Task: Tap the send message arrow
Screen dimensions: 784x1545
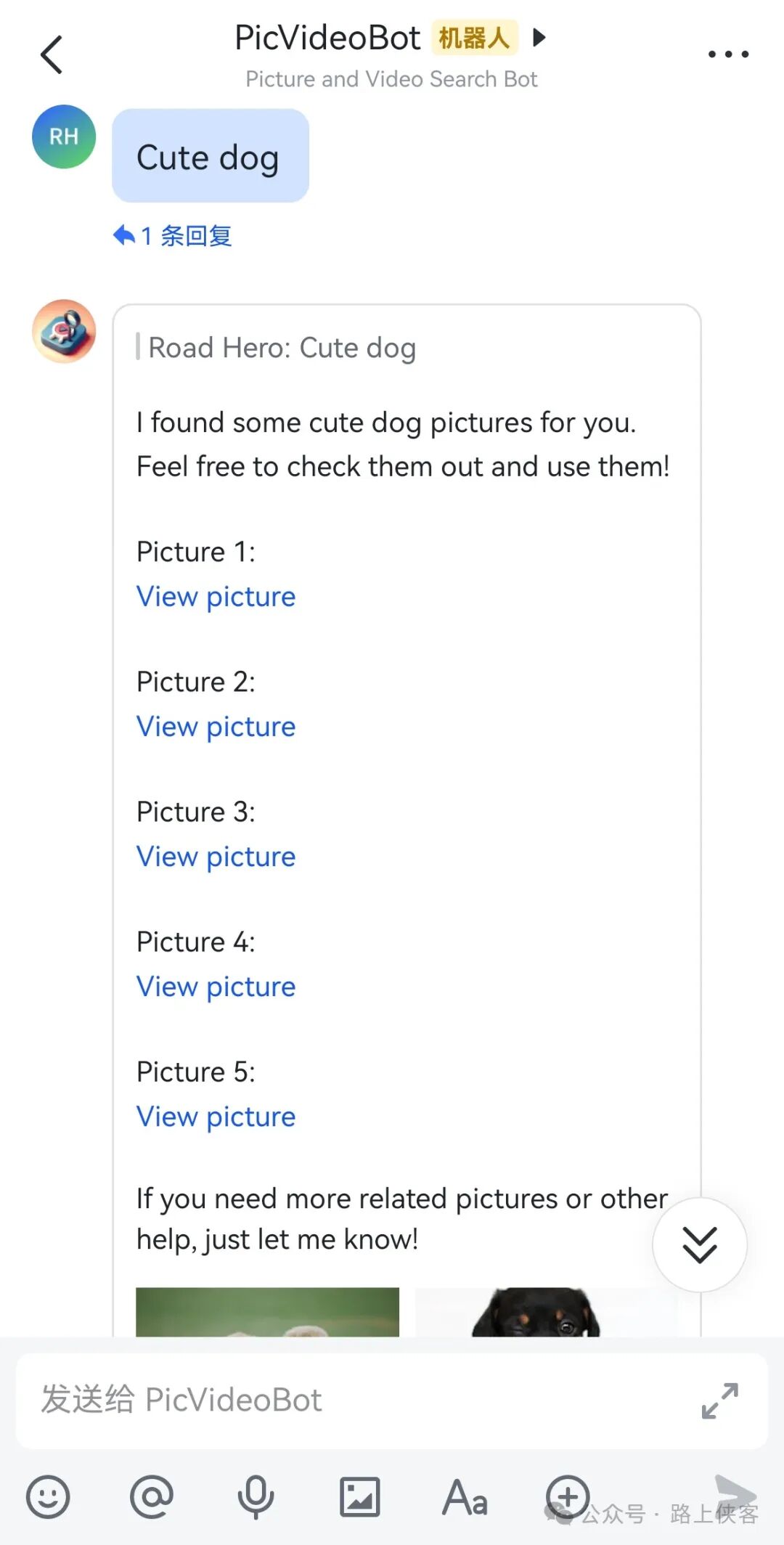Action: 735,1496
